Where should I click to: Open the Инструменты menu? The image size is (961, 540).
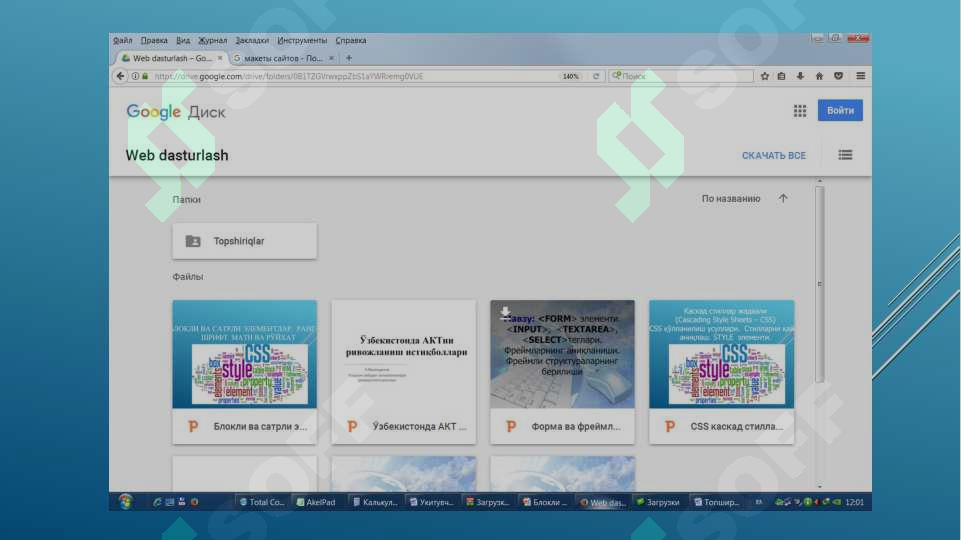[x=302, y=40]
